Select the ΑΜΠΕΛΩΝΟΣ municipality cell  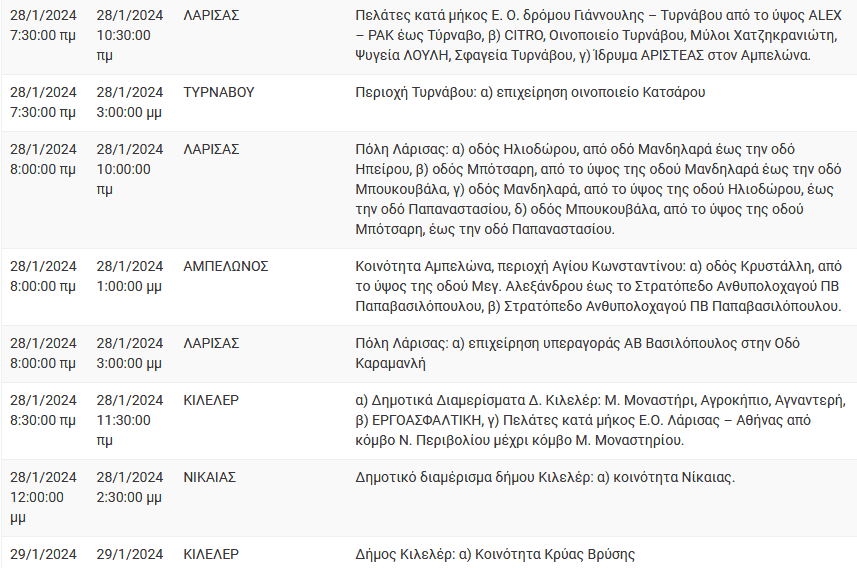(226, 267)
